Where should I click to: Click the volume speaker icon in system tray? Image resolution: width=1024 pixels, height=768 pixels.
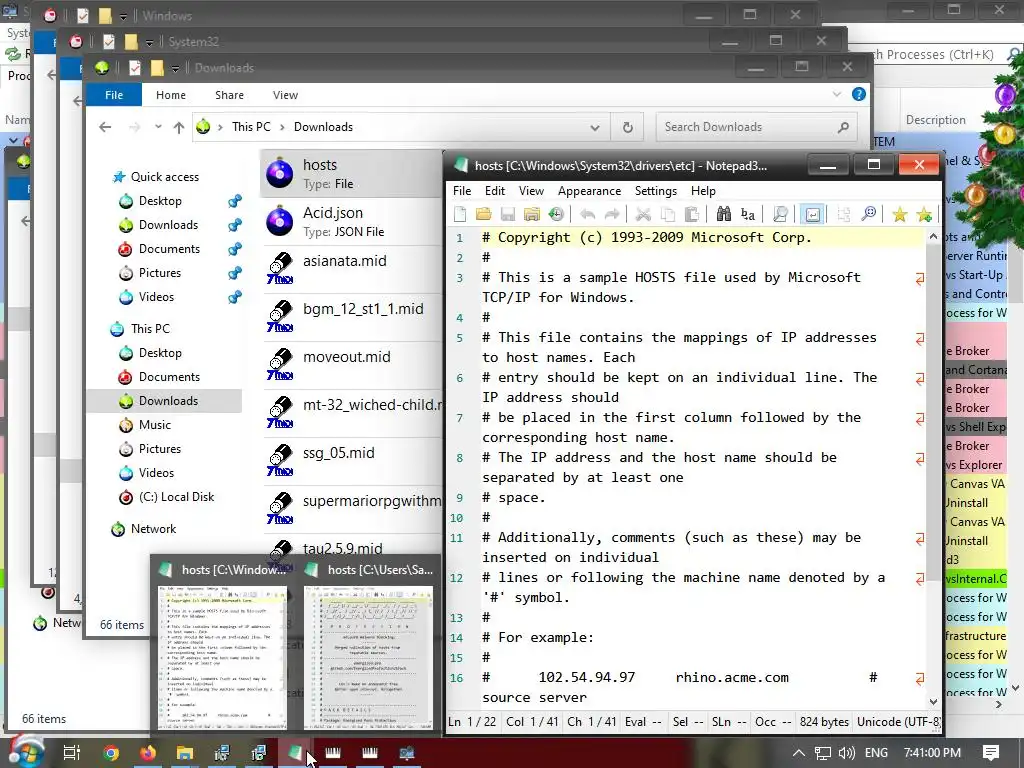[846, 753]
